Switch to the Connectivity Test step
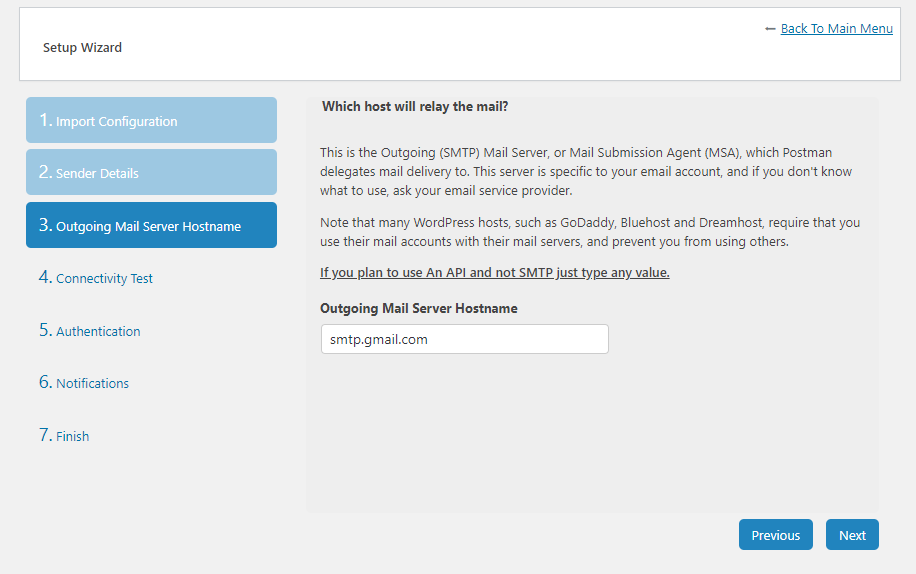This screenshot has width=916, height=574. pyautogui.click(x=104, y=278)
